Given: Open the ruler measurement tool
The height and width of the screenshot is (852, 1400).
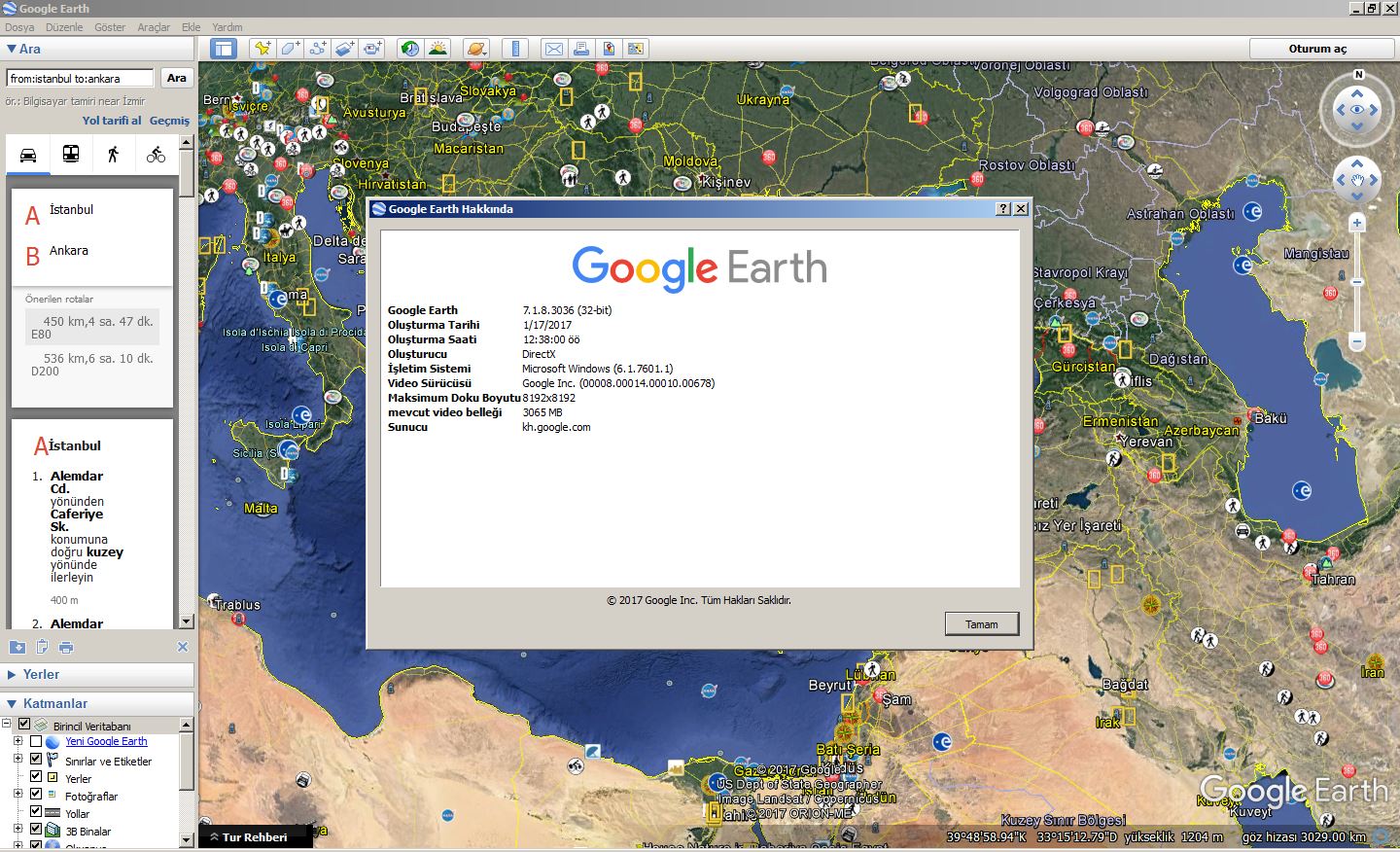Looking at the screenshot, I should click(x=515, y=49).
